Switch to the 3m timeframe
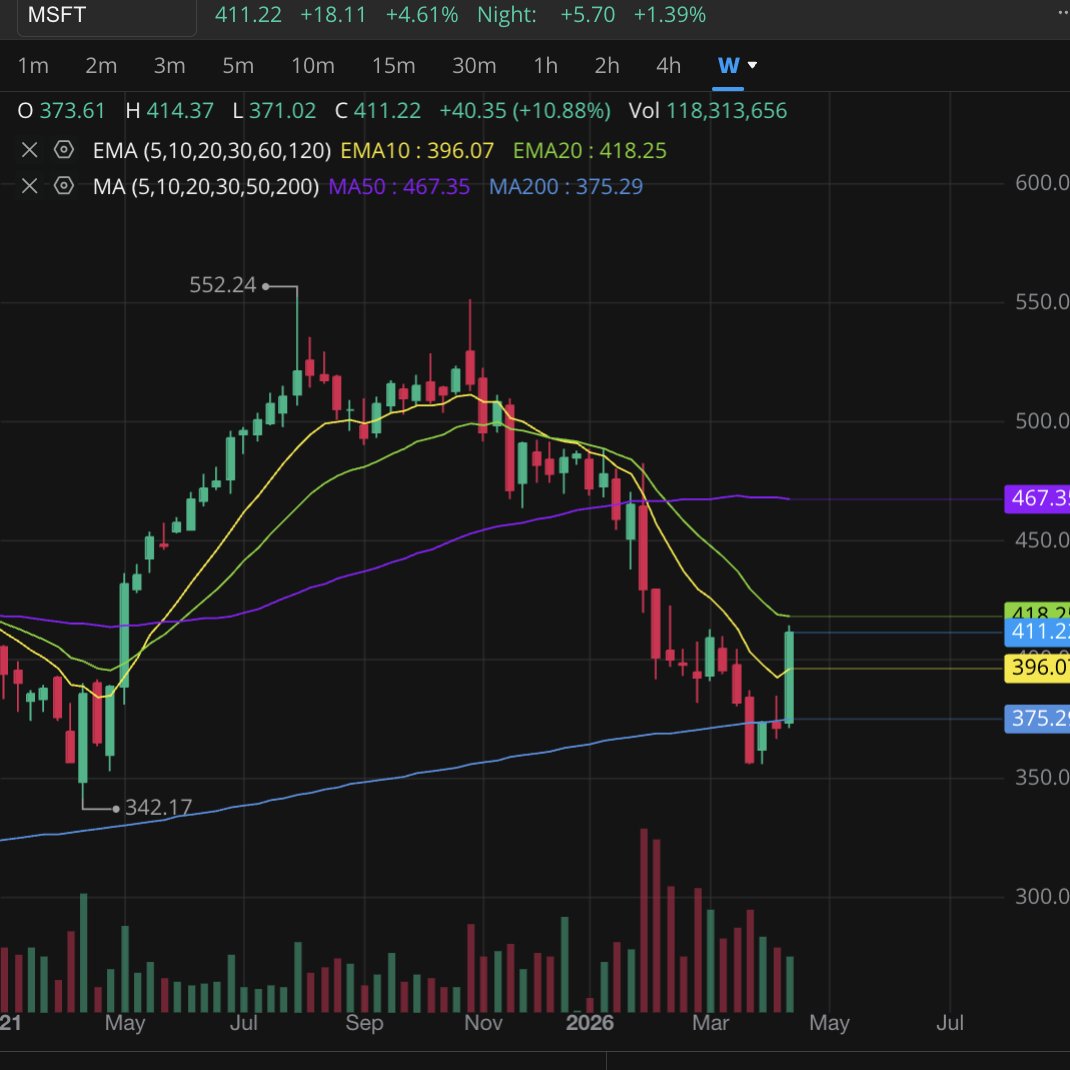Image resolution: width=1070 pixels, height=1070 pixels. (169, 66)
